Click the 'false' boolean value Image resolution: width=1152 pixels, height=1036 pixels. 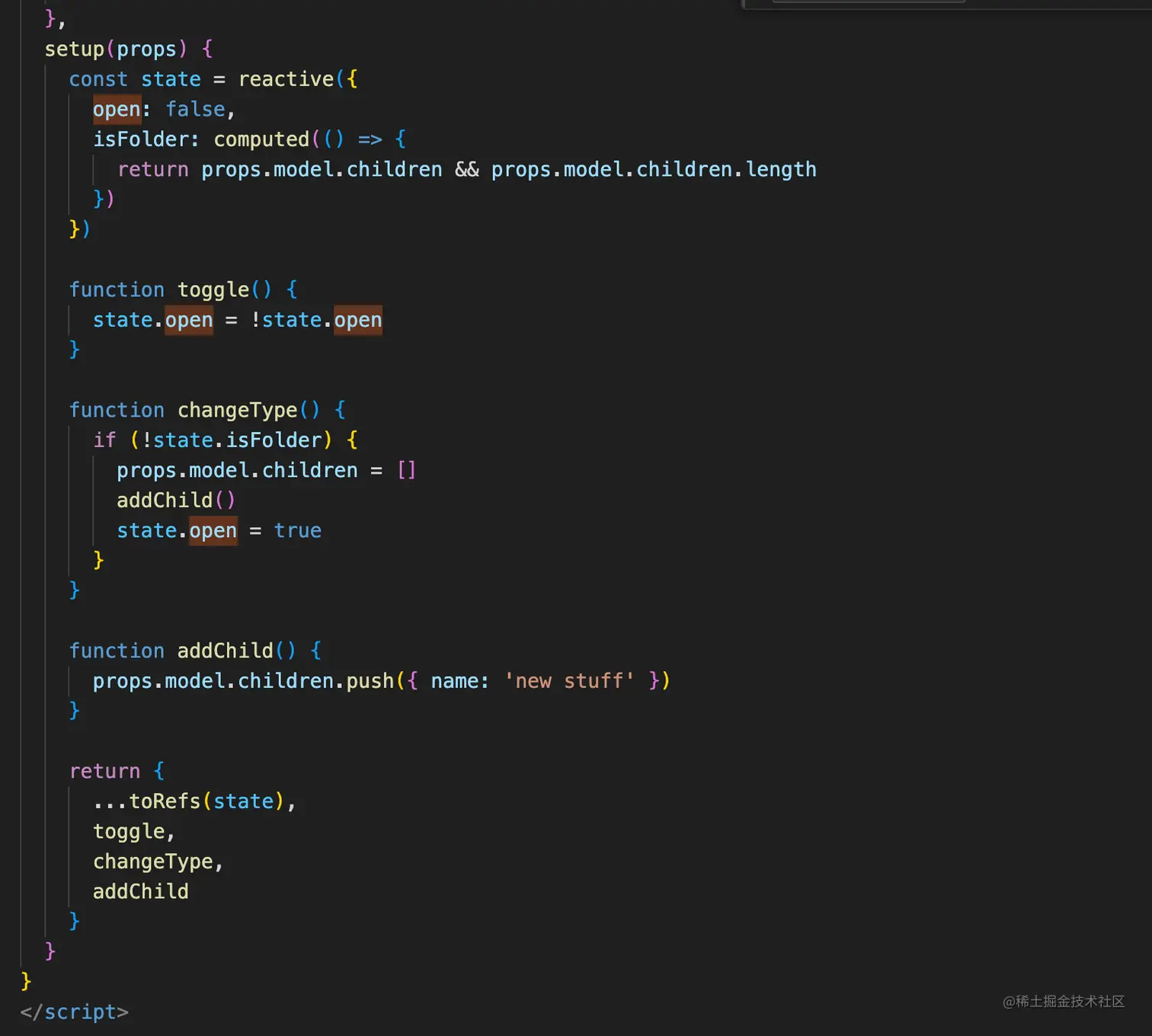tap(196, 110)
